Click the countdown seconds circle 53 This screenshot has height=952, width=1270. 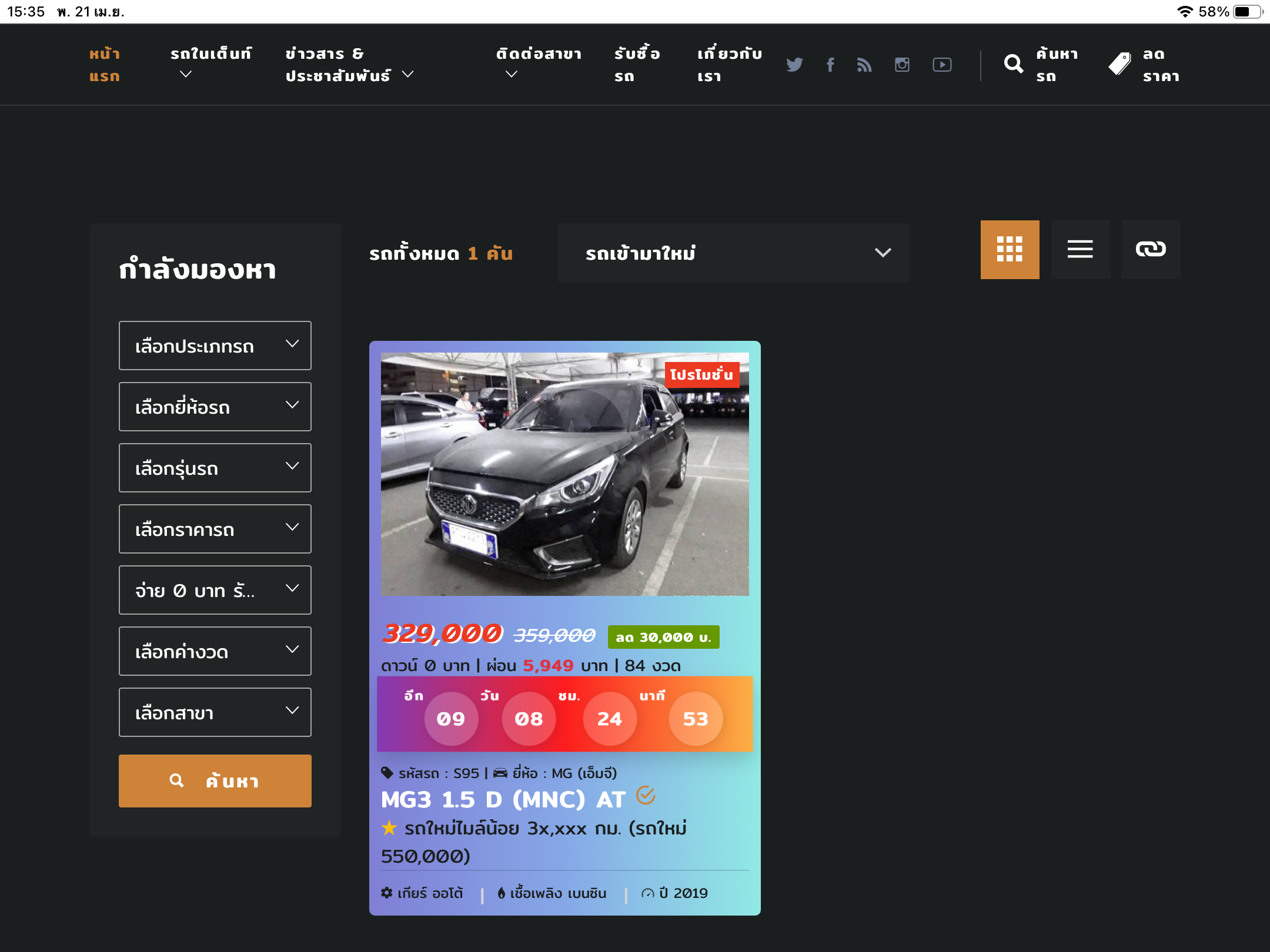point(696,719)
